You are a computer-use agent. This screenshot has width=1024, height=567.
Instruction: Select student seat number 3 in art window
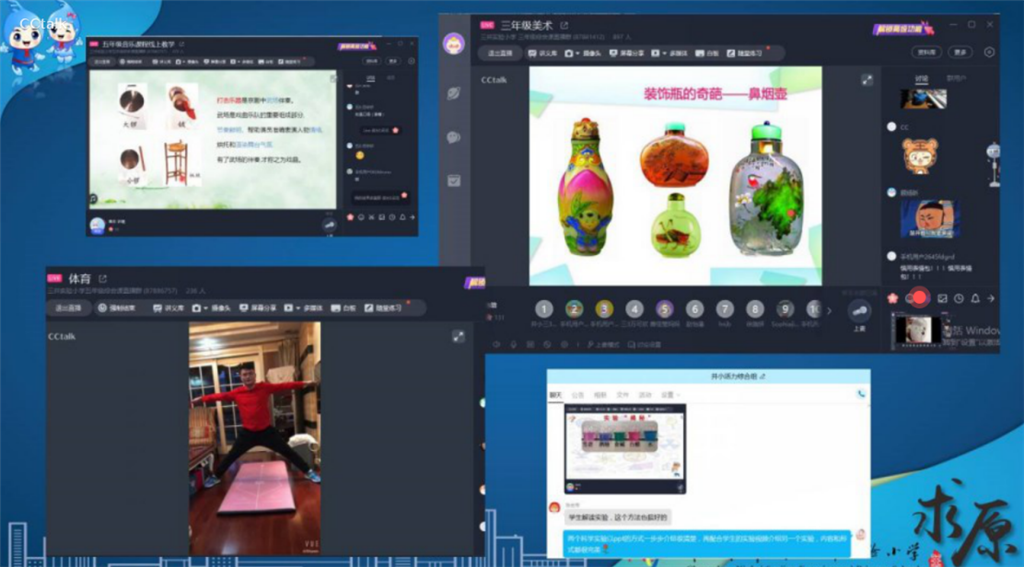point(604,308)
